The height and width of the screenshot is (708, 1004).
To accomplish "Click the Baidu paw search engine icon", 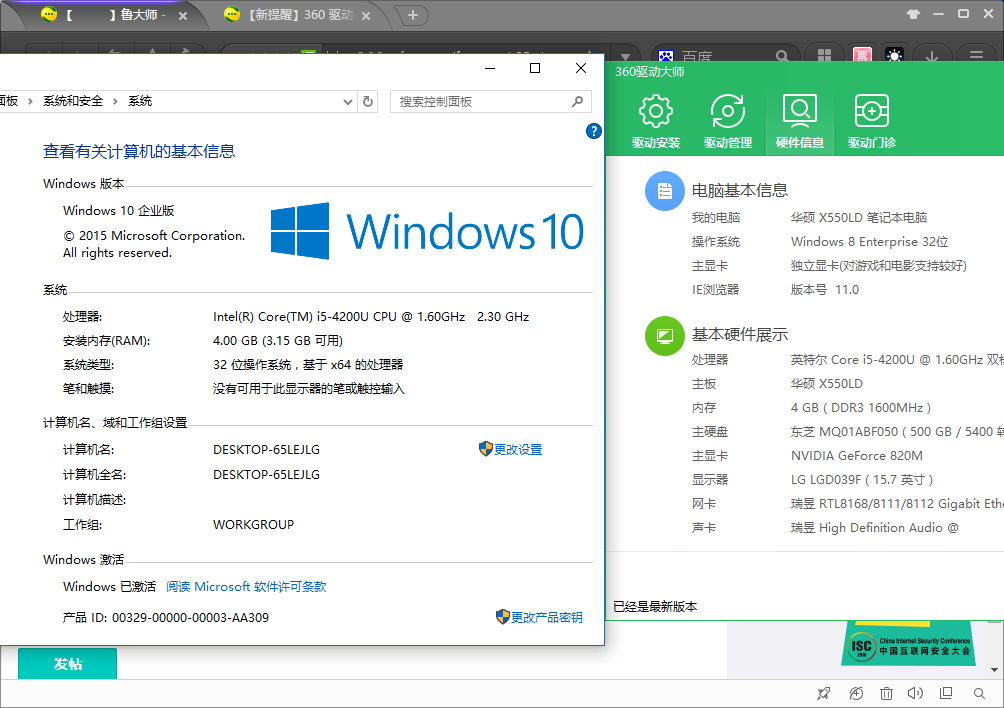I will [666, 56].
